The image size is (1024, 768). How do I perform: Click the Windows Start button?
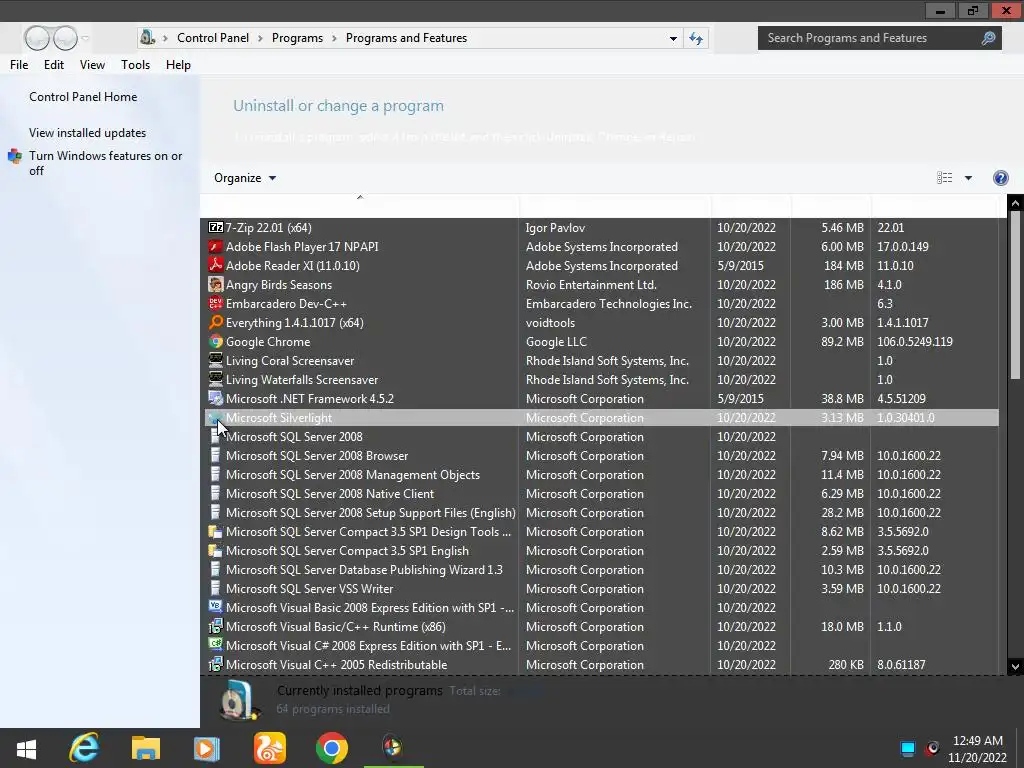tap(26, 748)
